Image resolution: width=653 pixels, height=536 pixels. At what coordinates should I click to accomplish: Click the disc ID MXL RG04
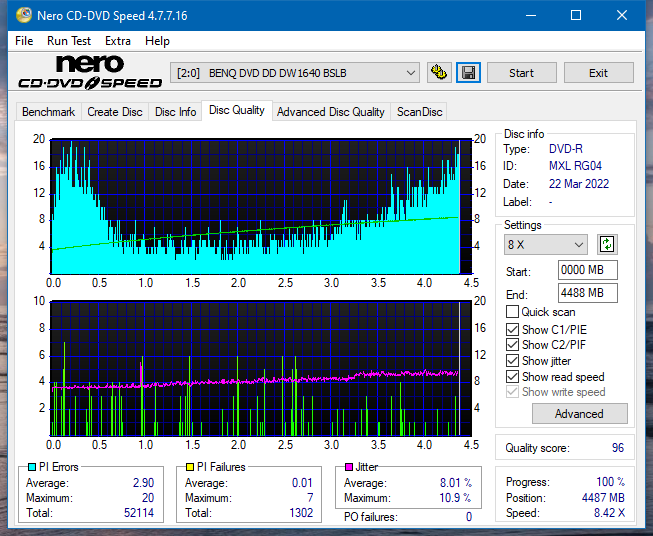(x=575, y=166)
